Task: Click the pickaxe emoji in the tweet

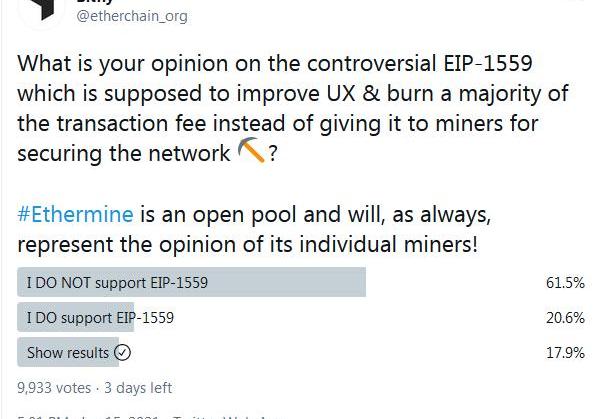Action: click(x=251, y=150)
